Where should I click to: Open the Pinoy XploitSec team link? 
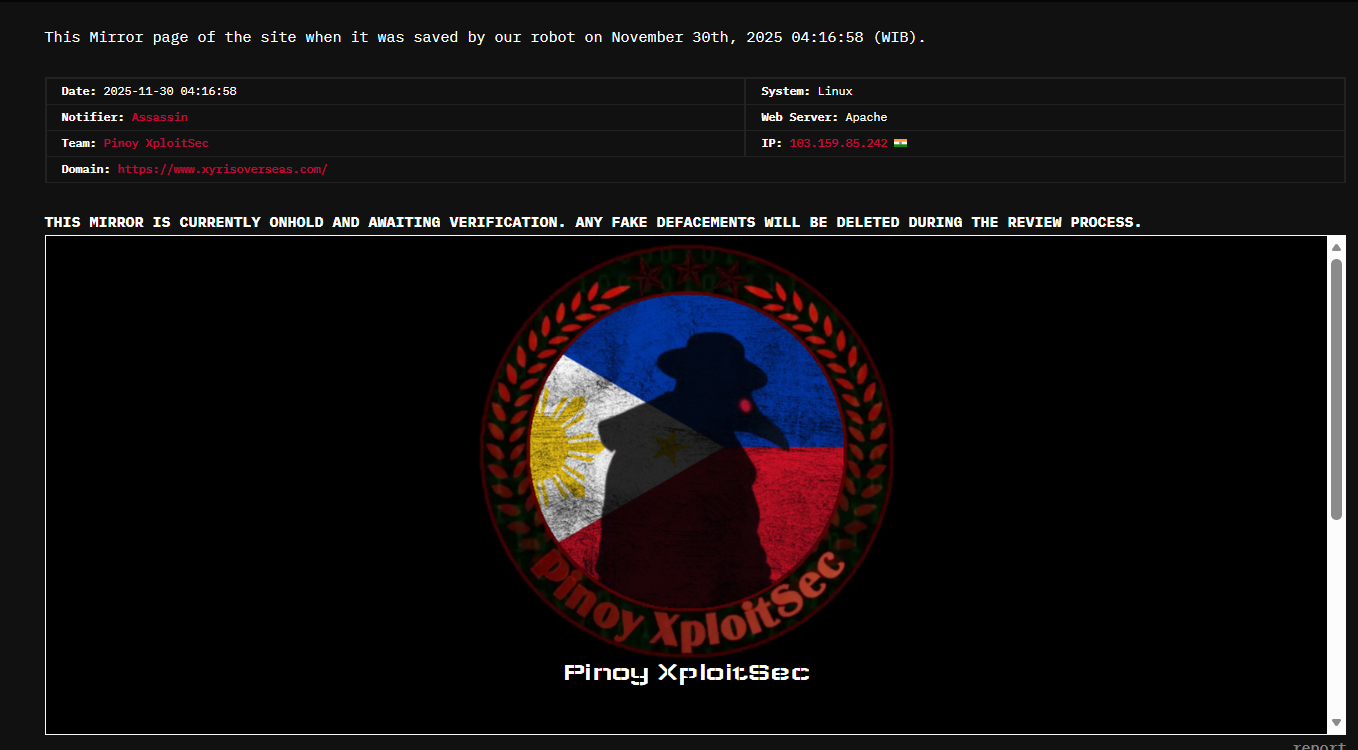[x=156, y=143]
